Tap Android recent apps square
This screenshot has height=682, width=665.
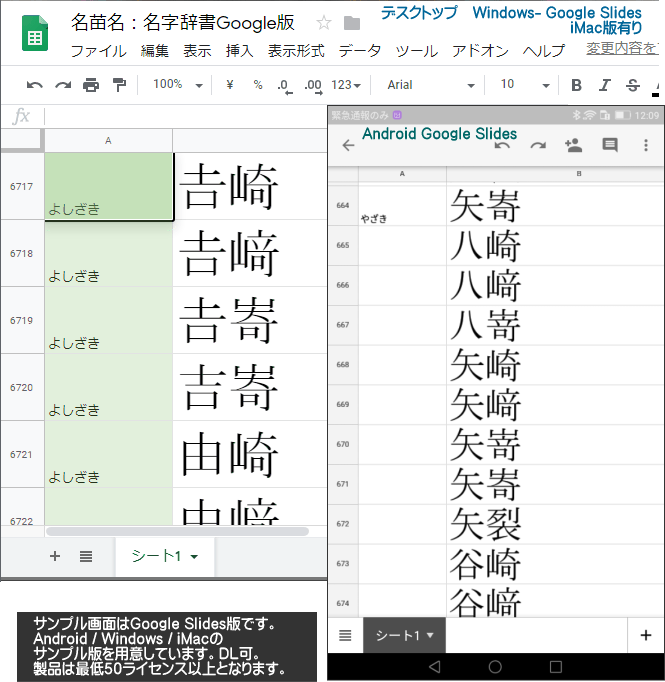pos(556,666)
